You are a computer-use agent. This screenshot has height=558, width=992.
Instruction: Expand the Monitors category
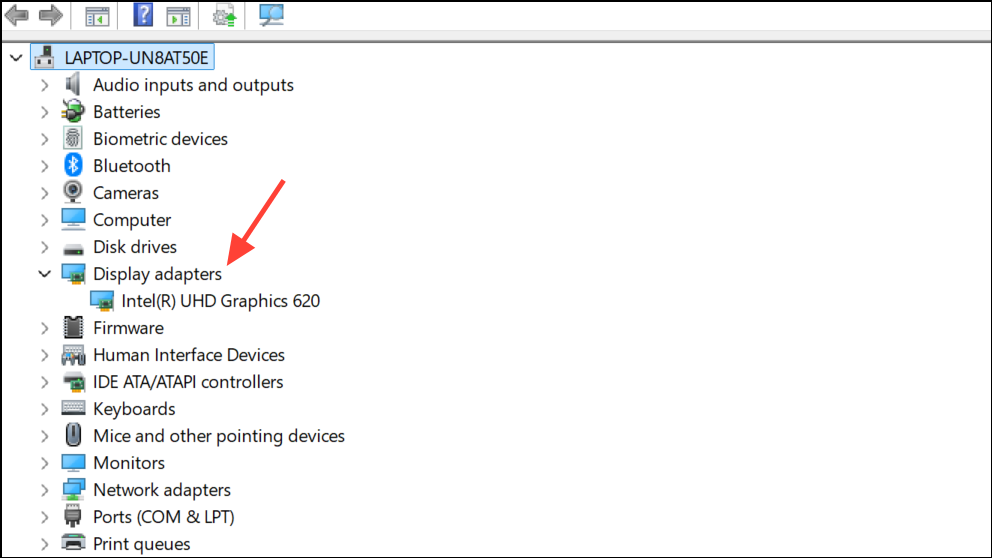(44, 463)
